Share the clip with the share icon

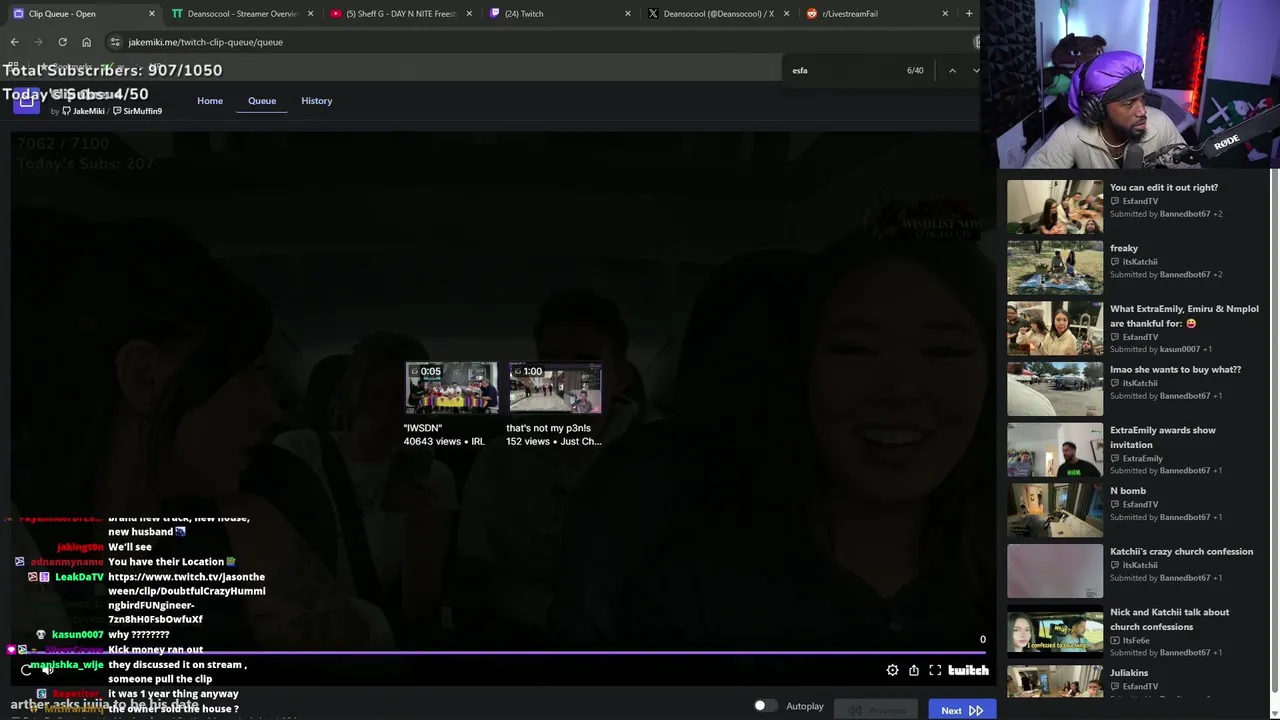point(914,670)
